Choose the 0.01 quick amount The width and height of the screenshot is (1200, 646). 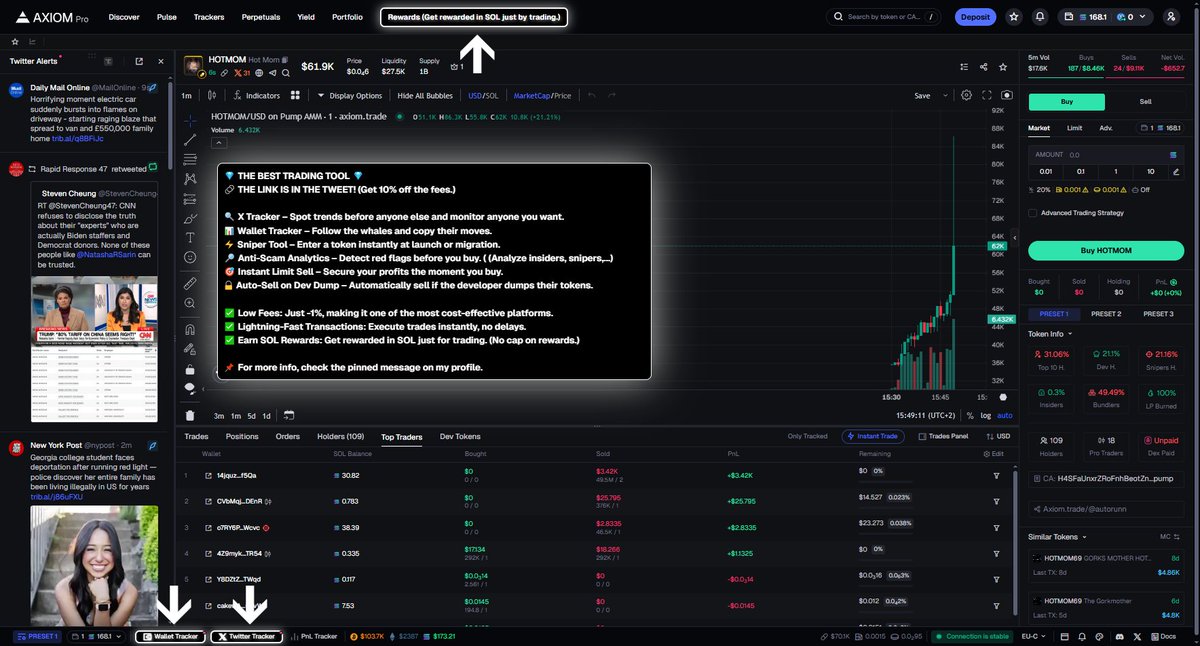click(x=1047, y=172)
